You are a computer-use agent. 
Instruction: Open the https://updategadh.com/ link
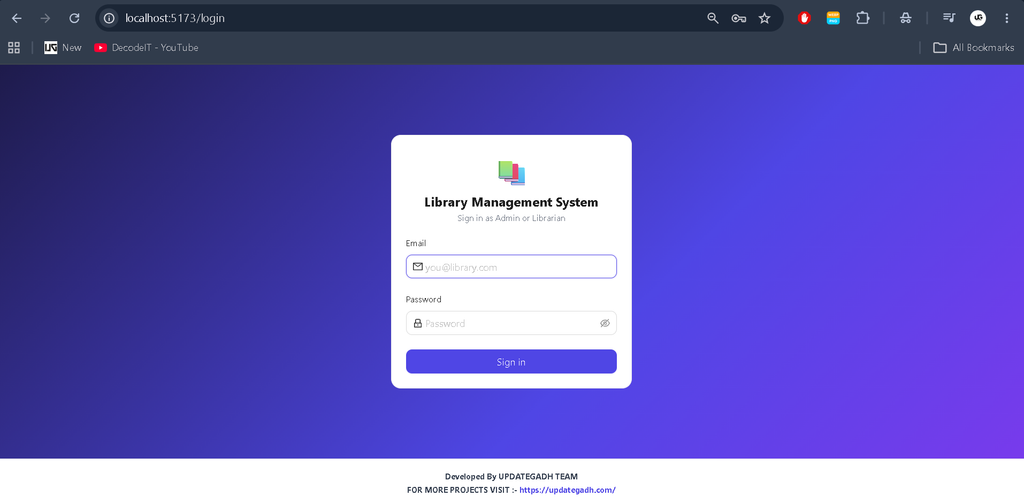pos(568,490)
